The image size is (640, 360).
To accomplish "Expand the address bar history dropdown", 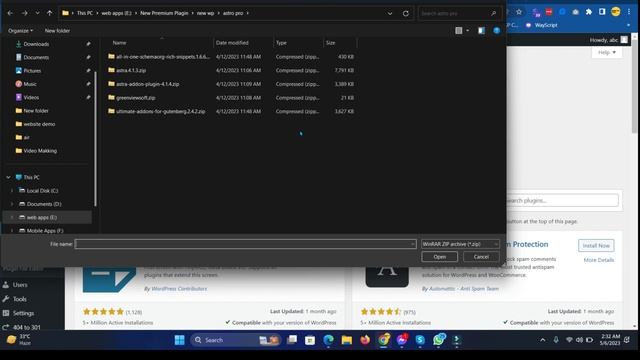I will 390,13.
